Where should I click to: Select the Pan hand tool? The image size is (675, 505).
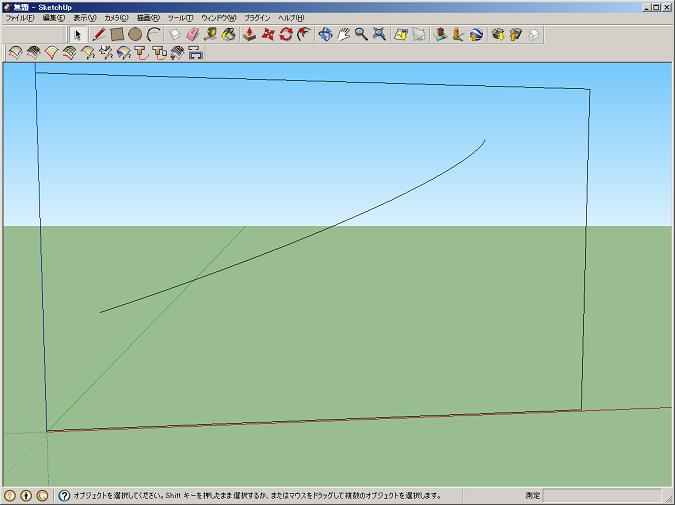tap(343, 34)
